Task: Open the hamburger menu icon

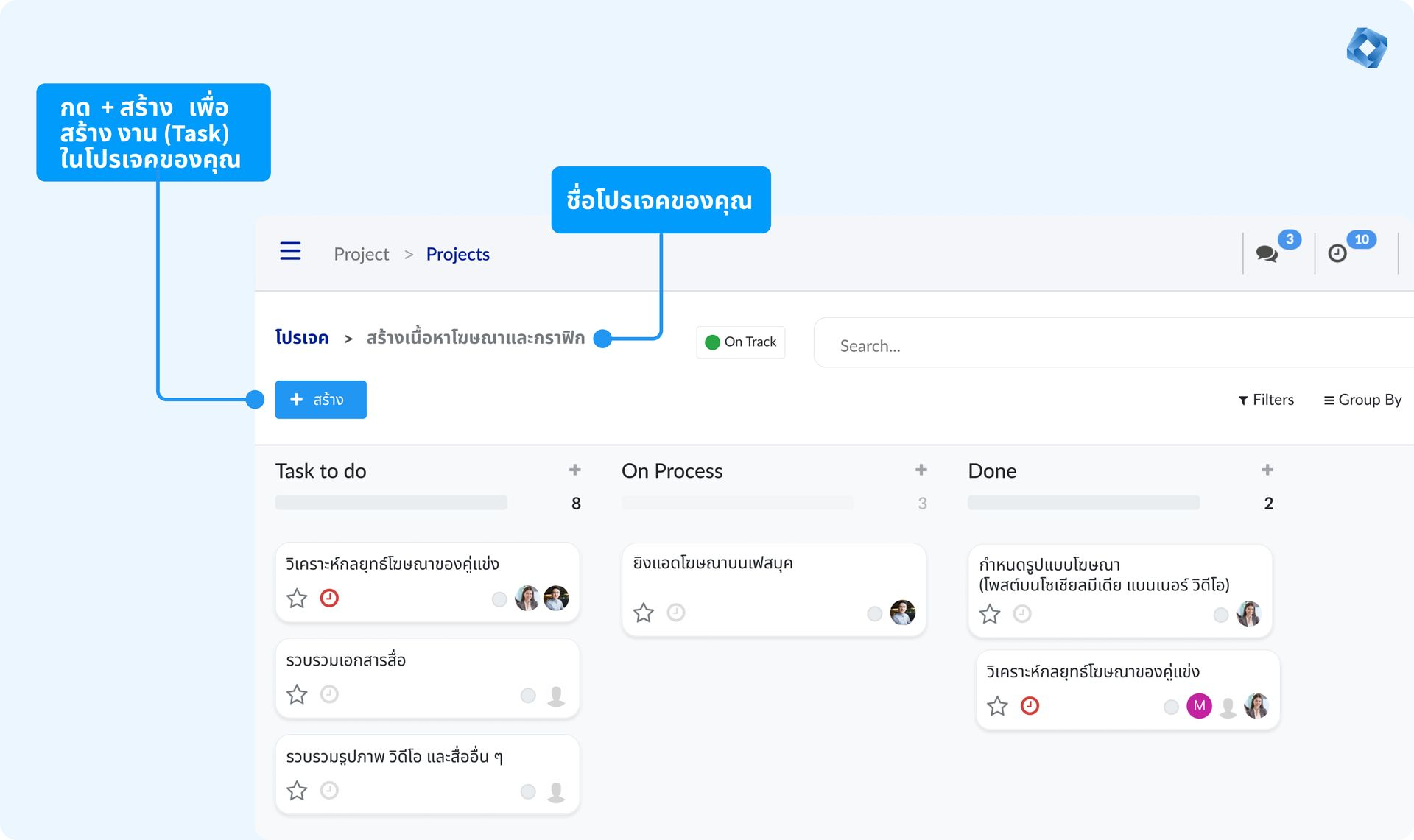Action: pos(290,251)
